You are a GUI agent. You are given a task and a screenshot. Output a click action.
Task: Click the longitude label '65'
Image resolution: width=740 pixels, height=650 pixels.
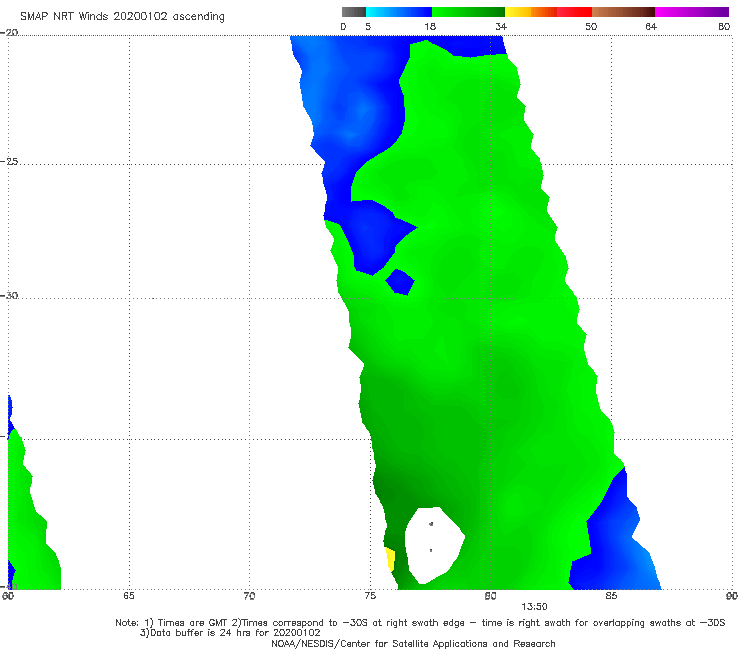tap(129, 596)
